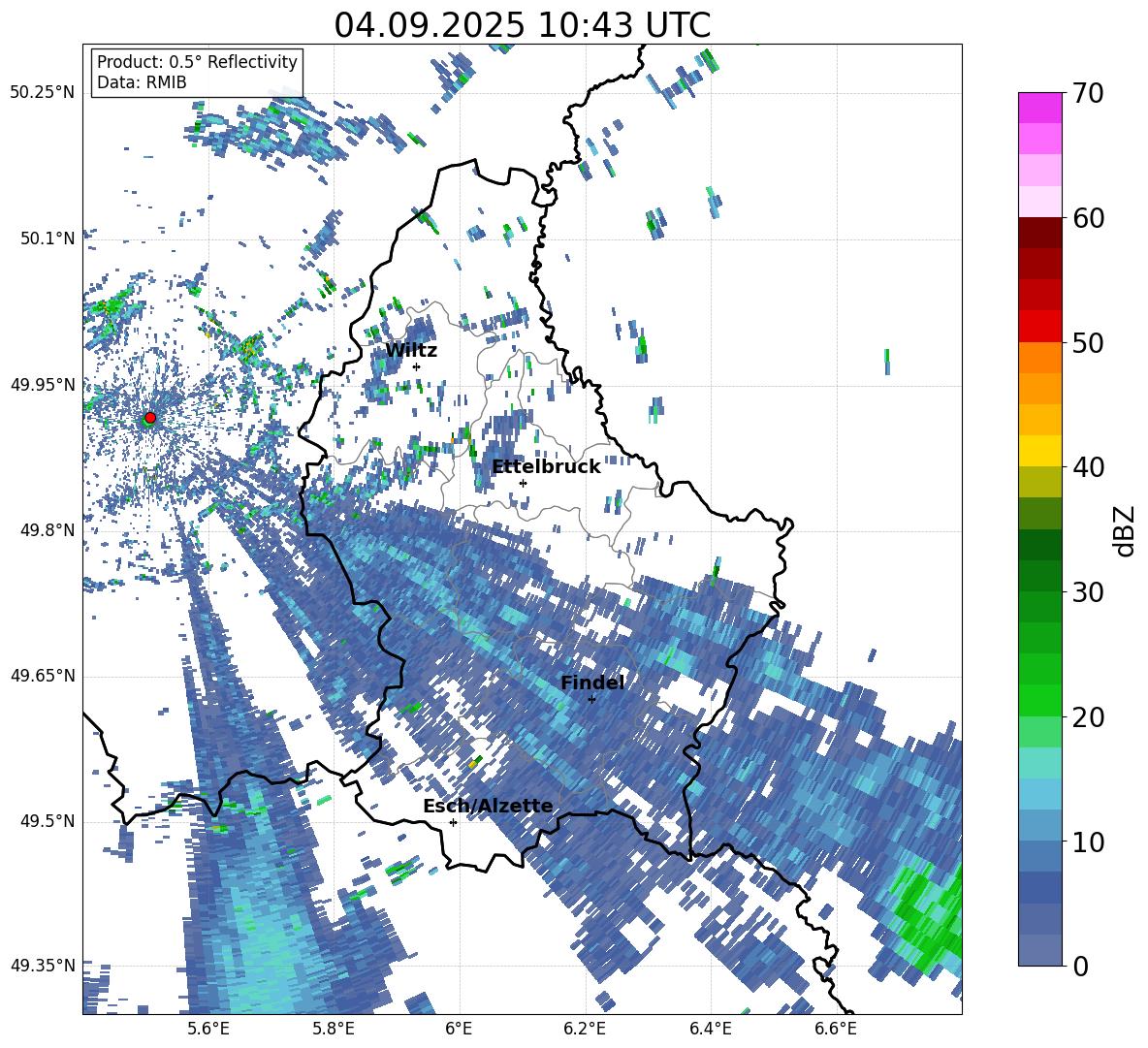Click the cross marker at Findel

pos(591,699)
